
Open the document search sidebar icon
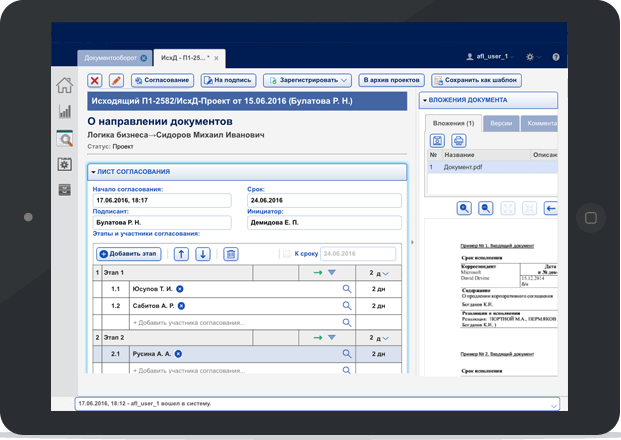pos(65,138)
